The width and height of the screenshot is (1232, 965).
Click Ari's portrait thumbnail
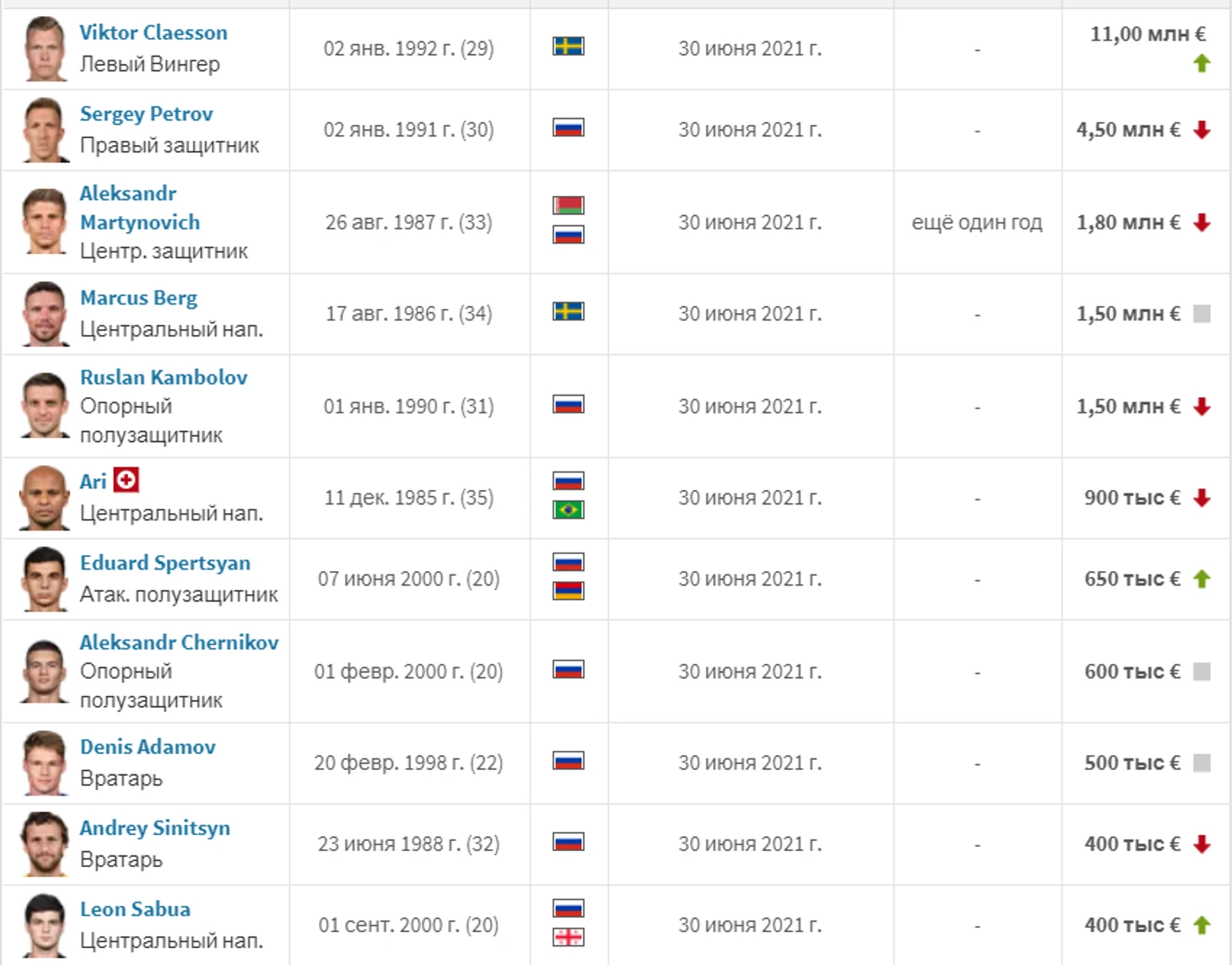pyautogui.click(x=45, y=498)
